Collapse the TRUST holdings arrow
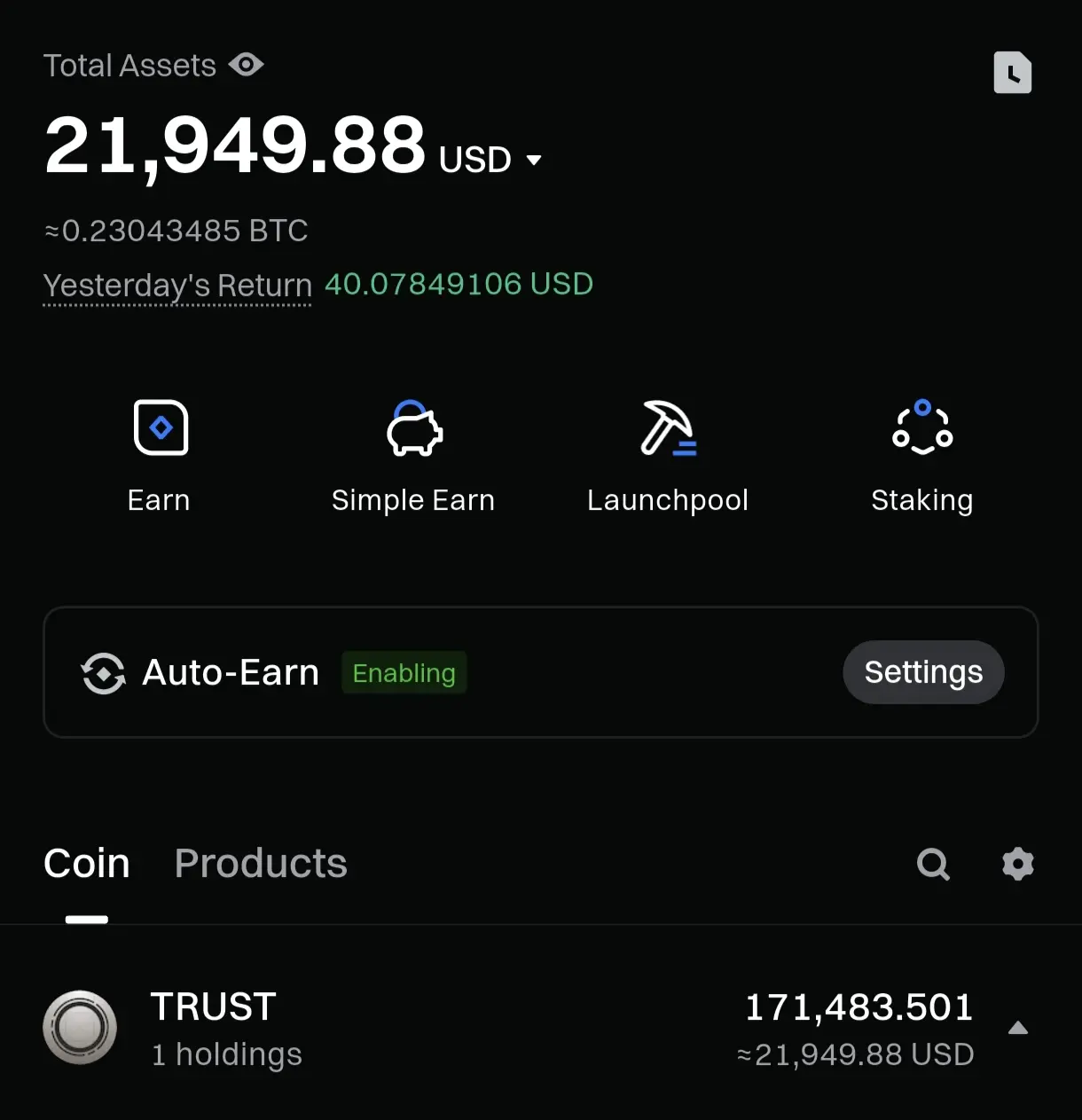Screen dimensions: 1082x1120 click(x=1018, y=1029)
